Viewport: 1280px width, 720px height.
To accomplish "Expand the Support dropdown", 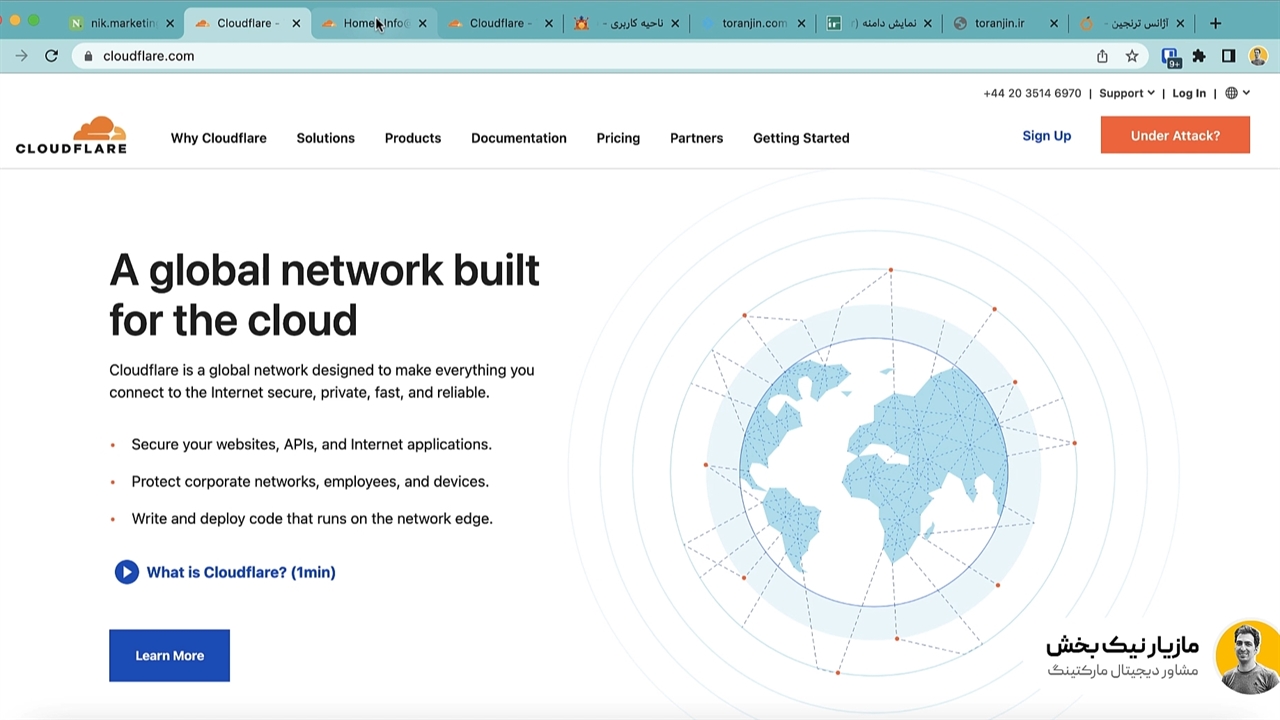I will [x=1127, y=93].
